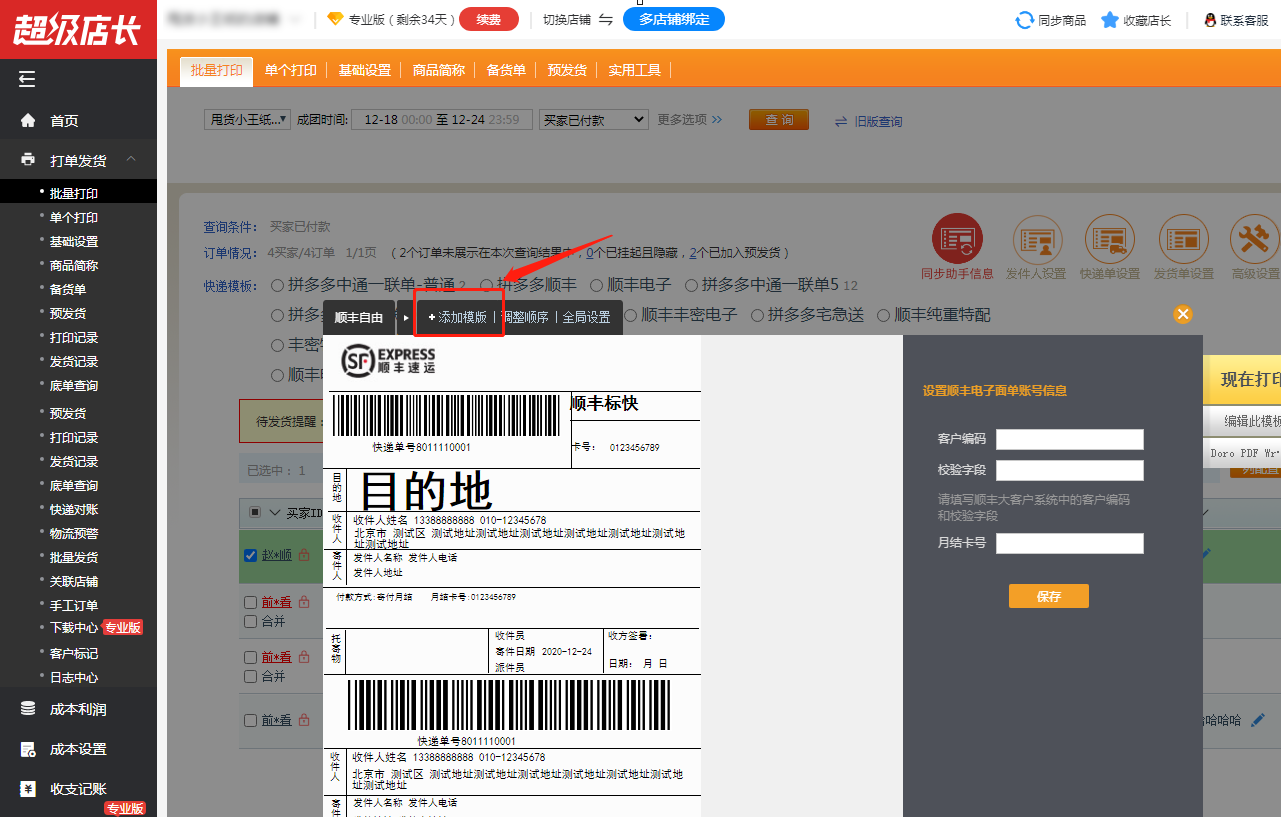1281x817 pixels.
Task: Click the 多店铺绑定 button
Action: click(674, 19)
